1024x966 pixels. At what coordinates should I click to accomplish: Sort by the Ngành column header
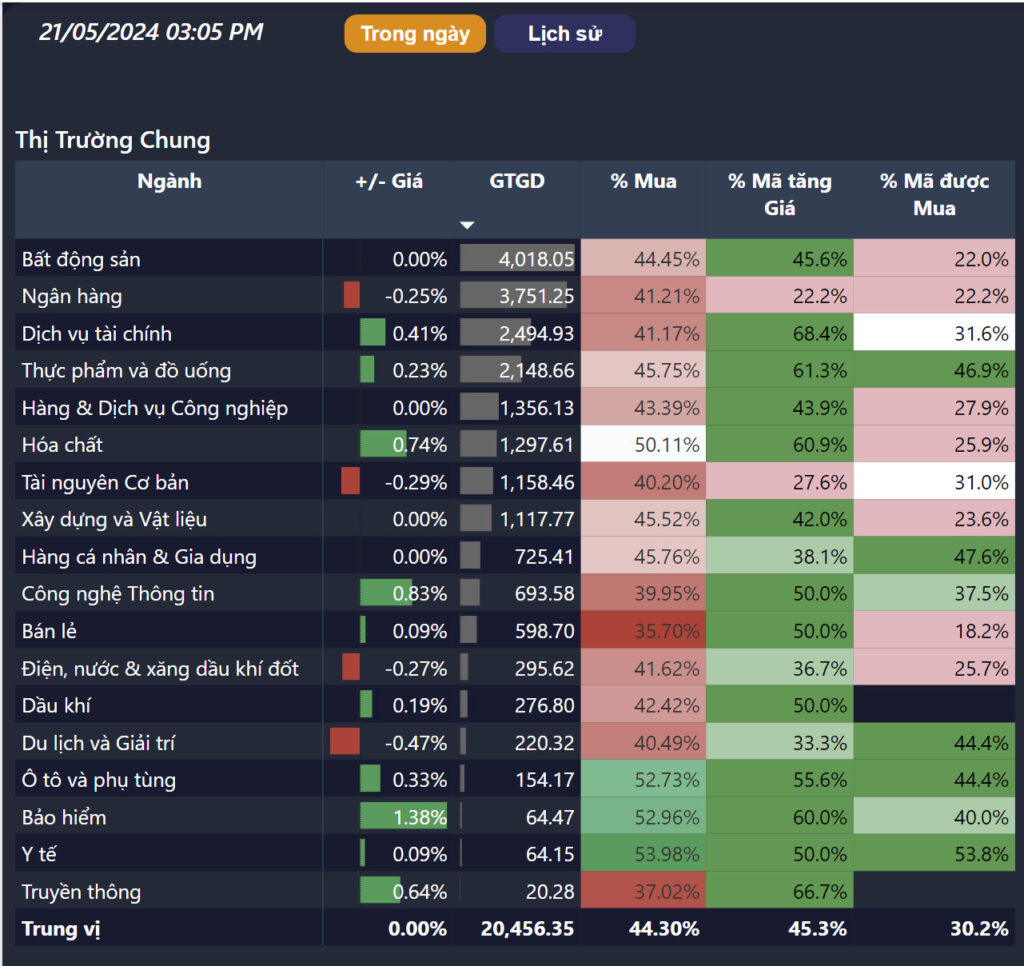coord(169,181)
